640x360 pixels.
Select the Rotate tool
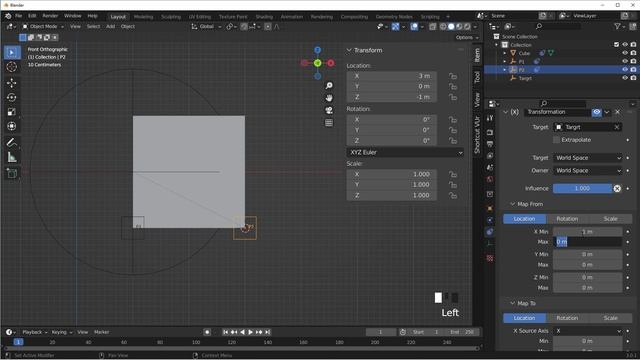12,97
